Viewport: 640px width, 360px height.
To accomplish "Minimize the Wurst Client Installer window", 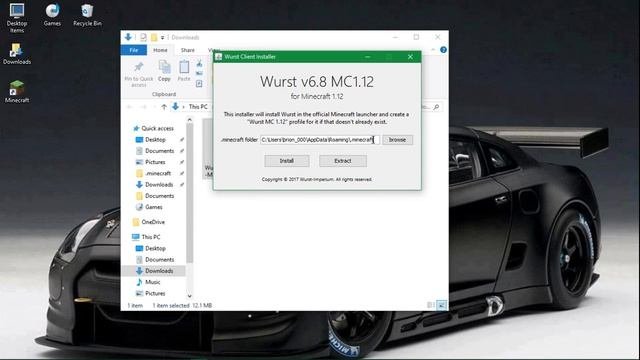I will click(367, 57).
